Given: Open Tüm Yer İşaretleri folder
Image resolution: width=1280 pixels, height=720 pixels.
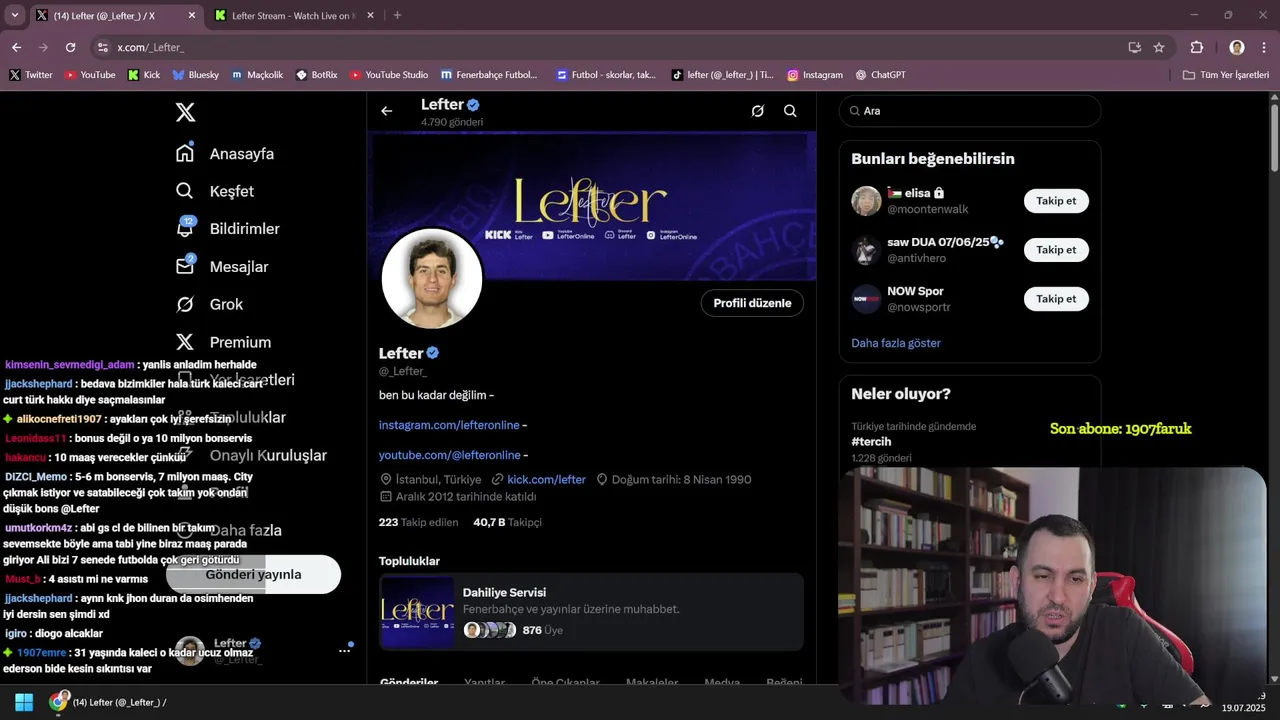Looking at the screenshot, I should point(1226,75).
